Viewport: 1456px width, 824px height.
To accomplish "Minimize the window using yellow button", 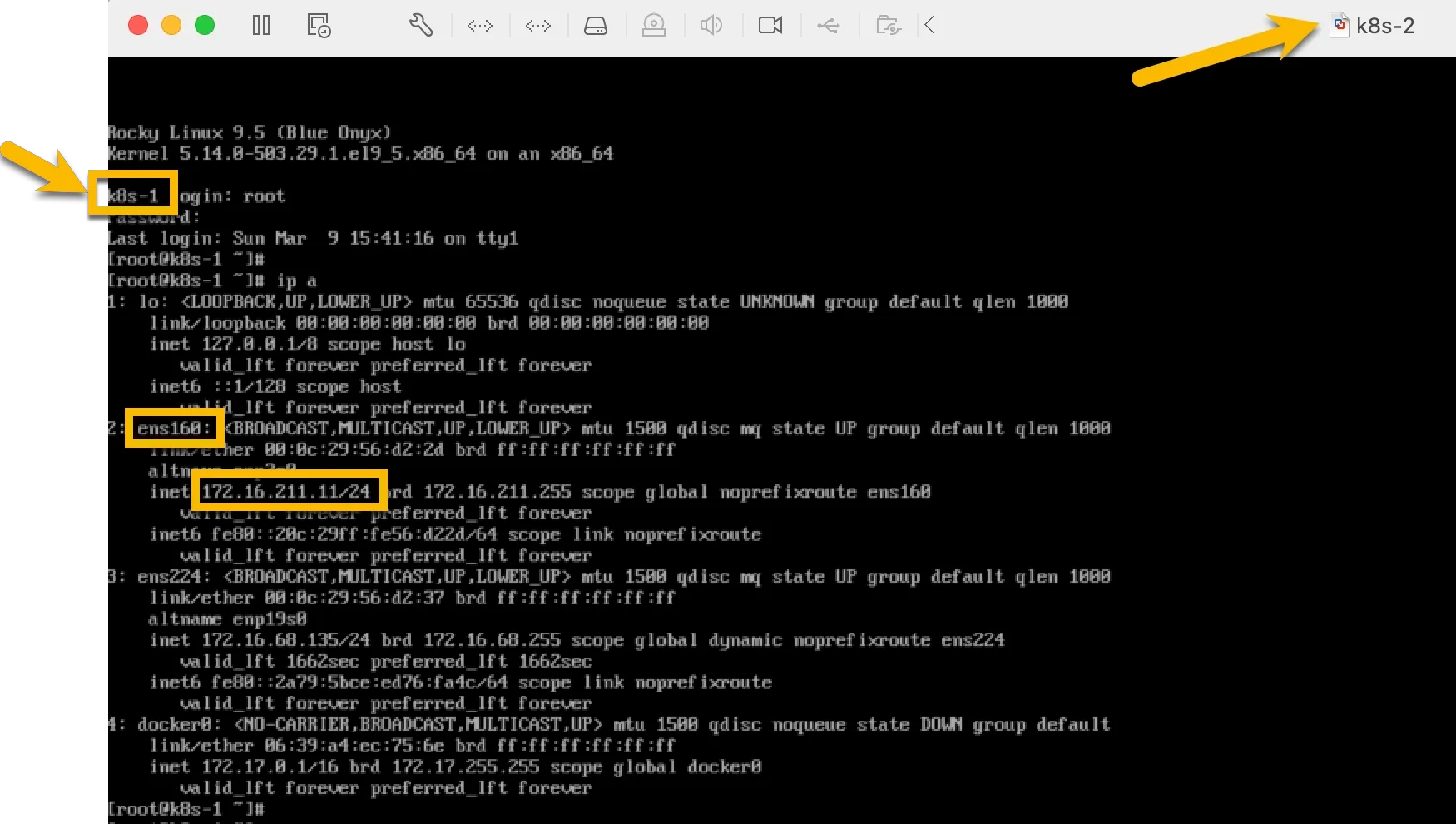I will point(171,26).
